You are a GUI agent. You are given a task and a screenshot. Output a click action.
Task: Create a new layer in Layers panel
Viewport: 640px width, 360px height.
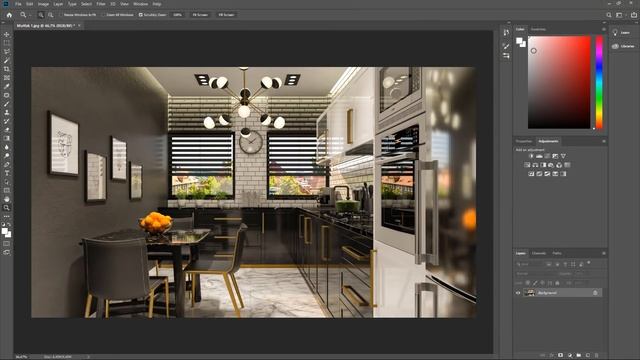tap(588, 356)
